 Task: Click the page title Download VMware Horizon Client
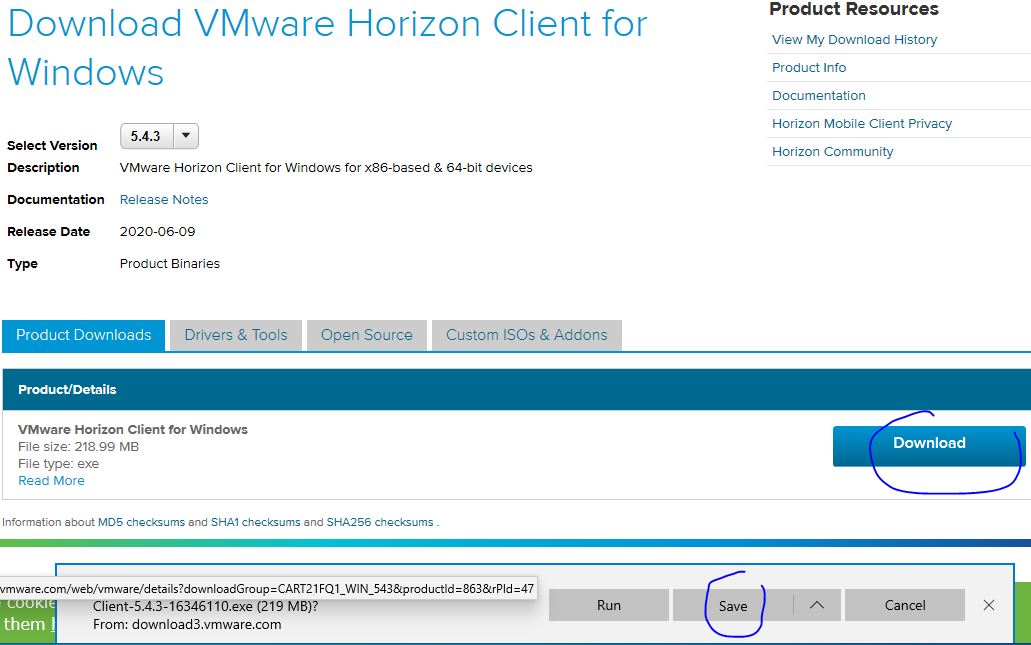327,47
